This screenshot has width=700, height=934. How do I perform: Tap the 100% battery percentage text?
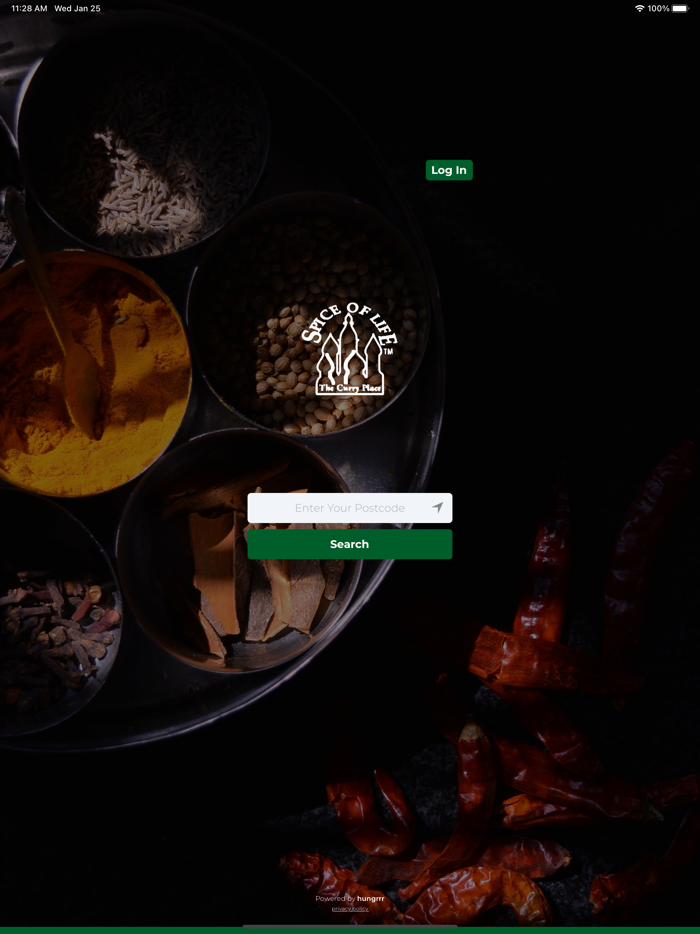click(x=658, y=8)
